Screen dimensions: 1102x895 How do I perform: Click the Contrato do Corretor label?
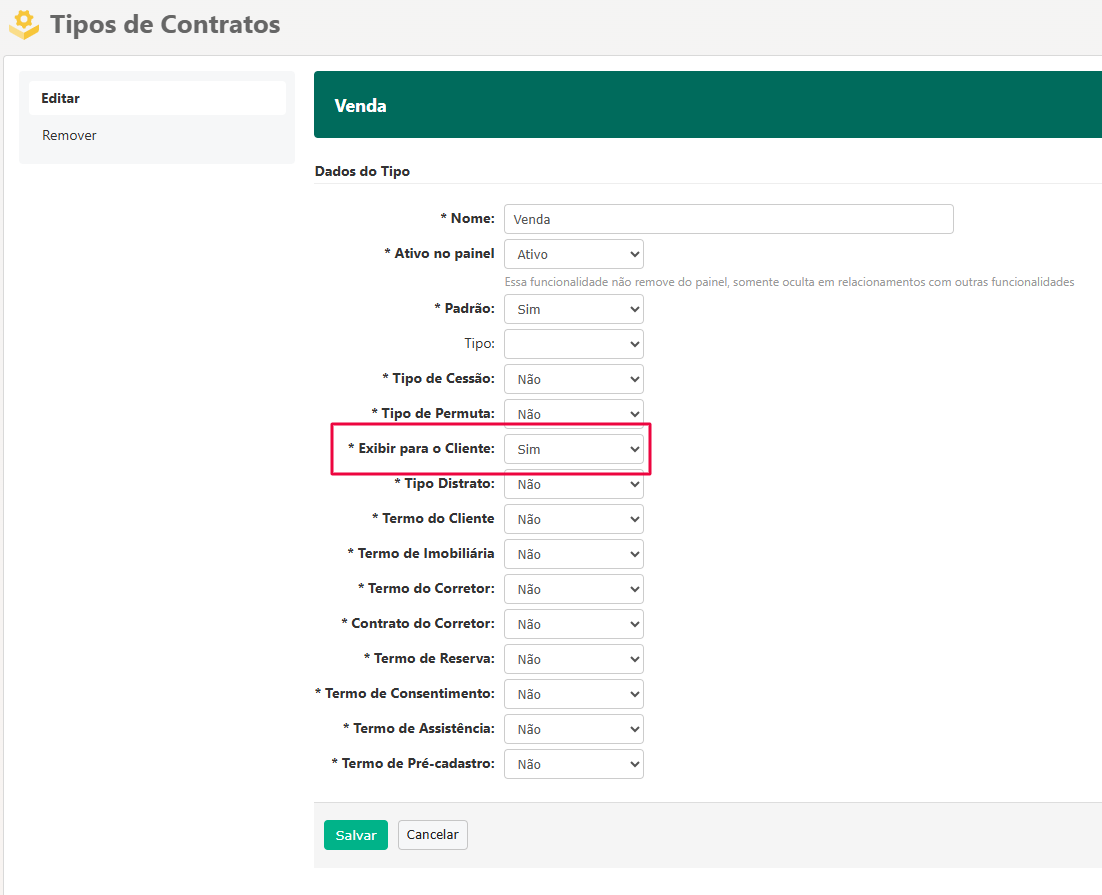(x=418, y=624)
